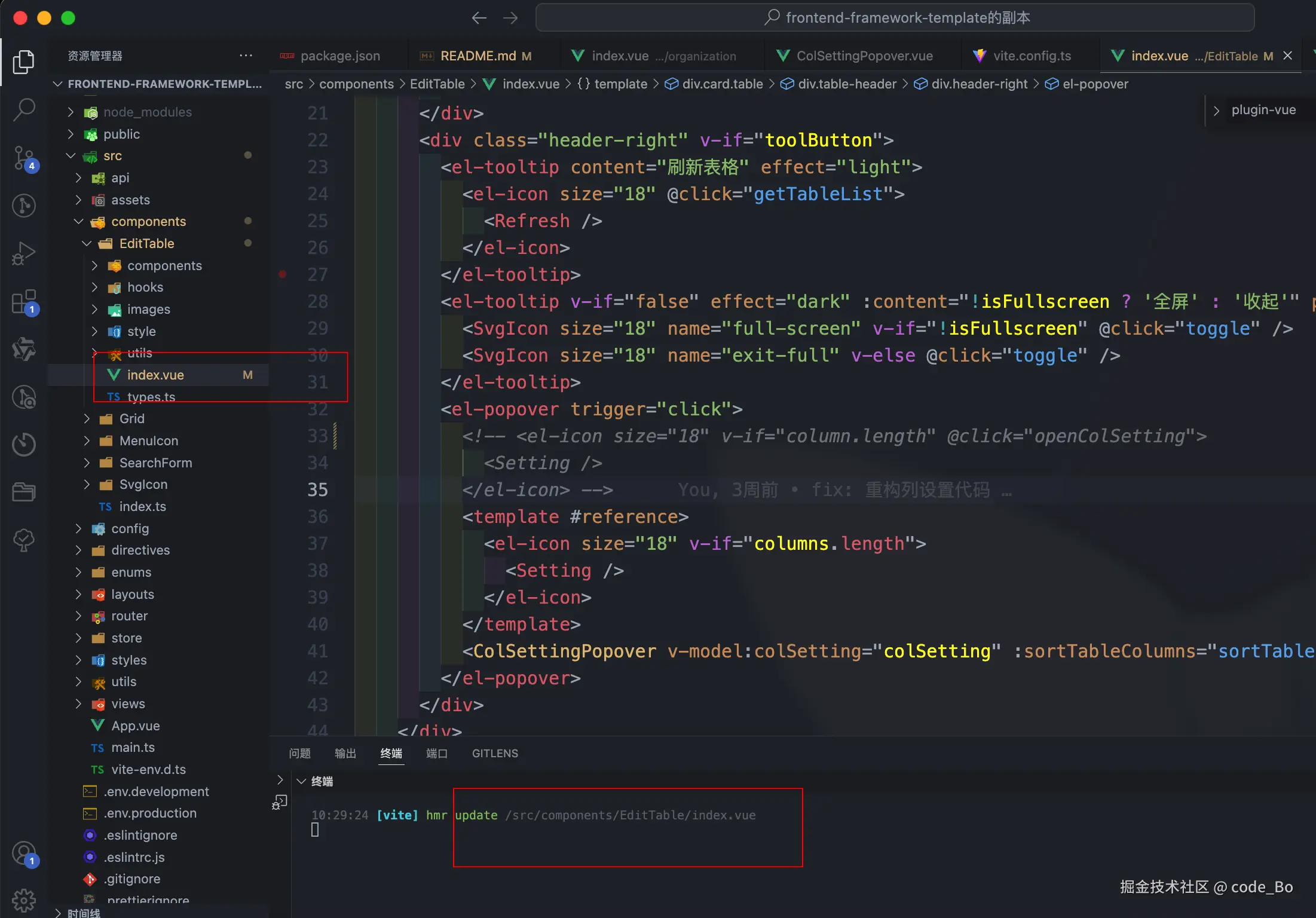
Task: Expand the plugin-vue sticky item
Action: click(1216, 111)
